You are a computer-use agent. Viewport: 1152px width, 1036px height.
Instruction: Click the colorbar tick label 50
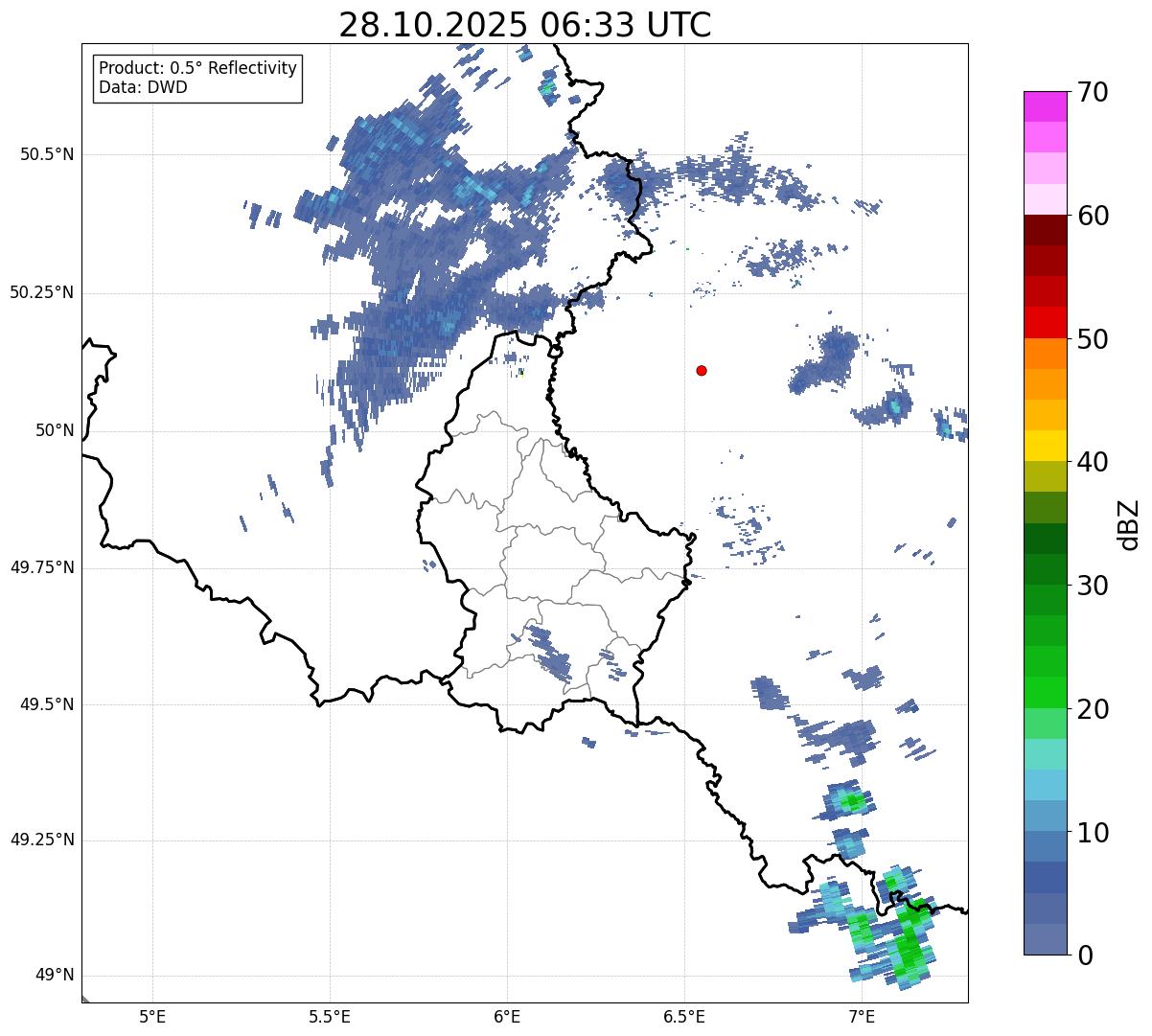click(1093, 339)
